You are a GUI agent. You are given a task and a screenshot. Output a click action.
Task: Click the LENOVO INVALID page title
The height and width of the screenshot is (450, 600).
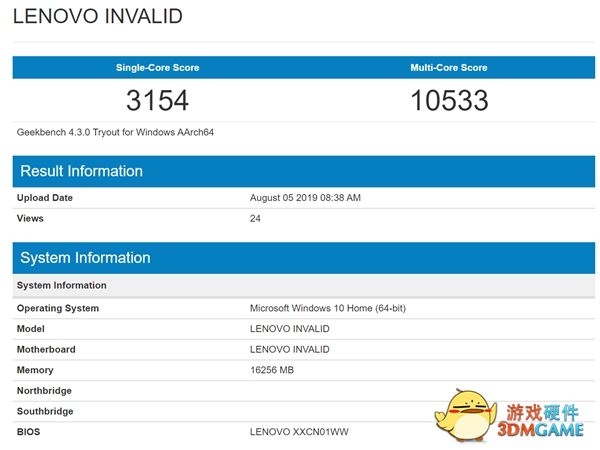point(98,16)
